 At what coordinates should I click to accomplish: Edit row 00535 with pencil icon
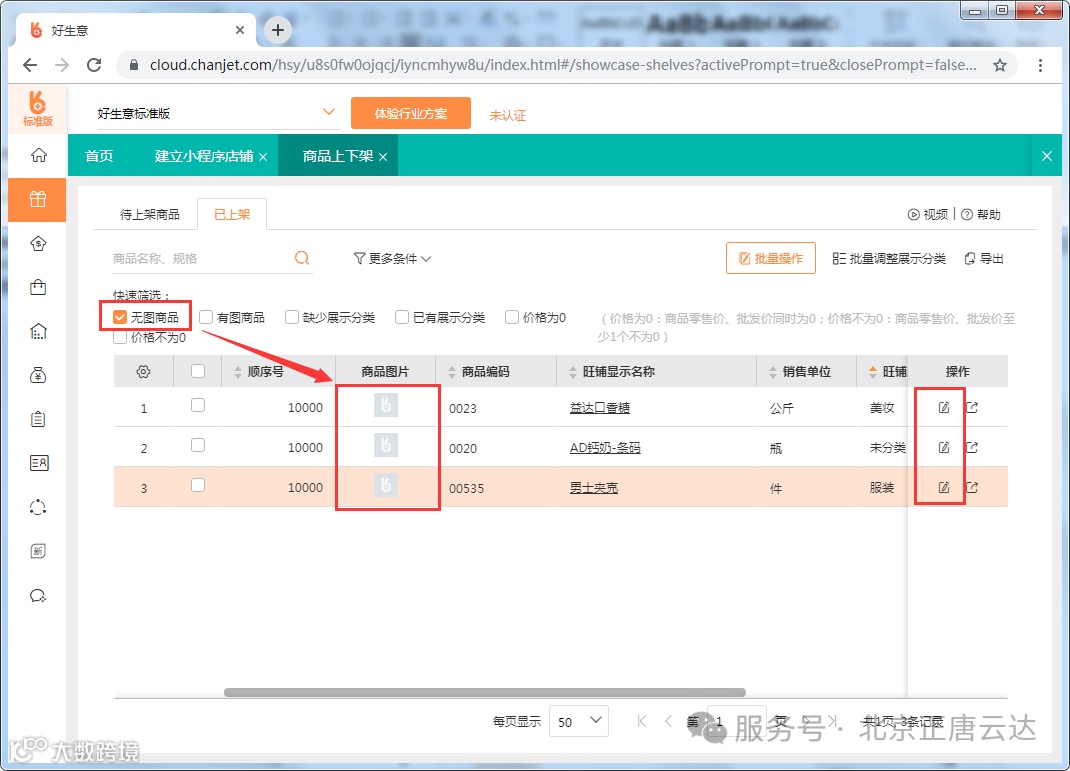point(944,487)
